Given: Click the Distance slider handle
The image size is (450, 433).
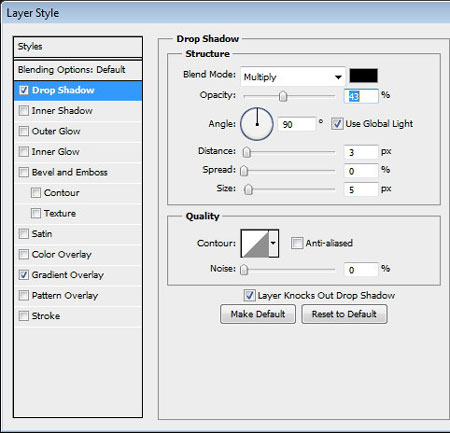Looking at the screenshot, I should 247,153.
